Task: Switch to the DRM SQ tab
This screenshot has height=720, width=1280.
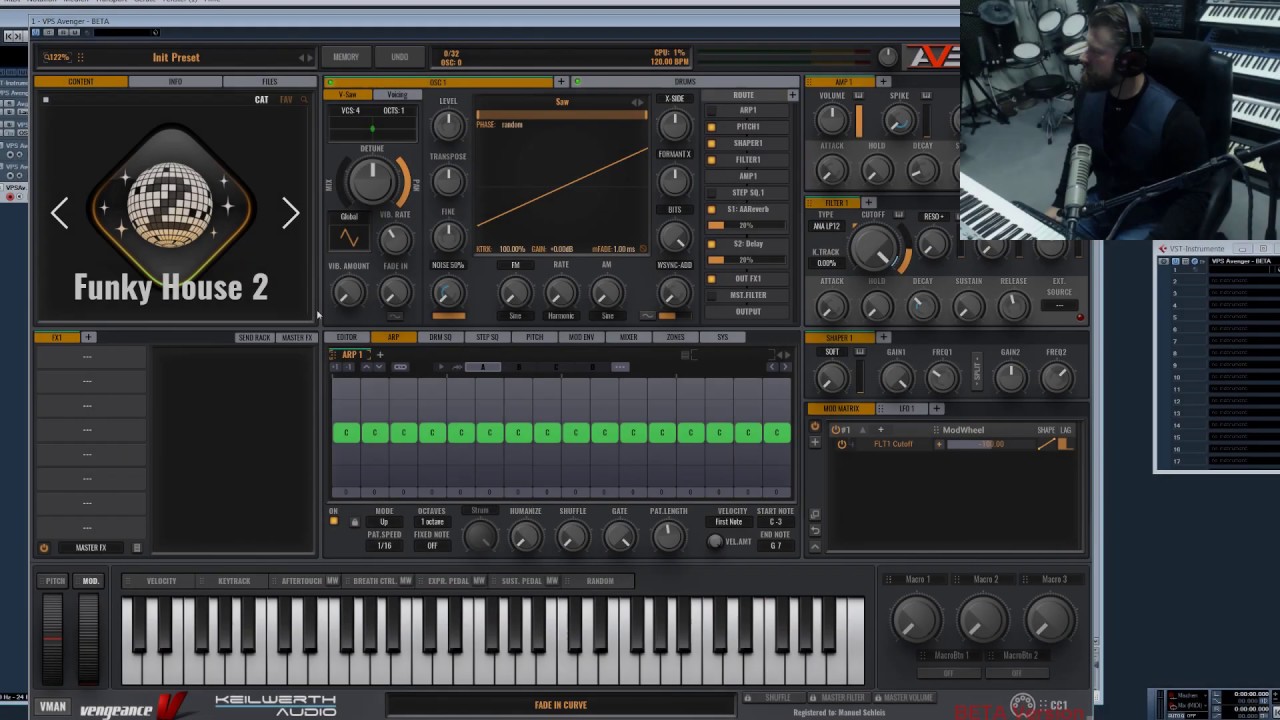Action: click(x=440, y=337)
